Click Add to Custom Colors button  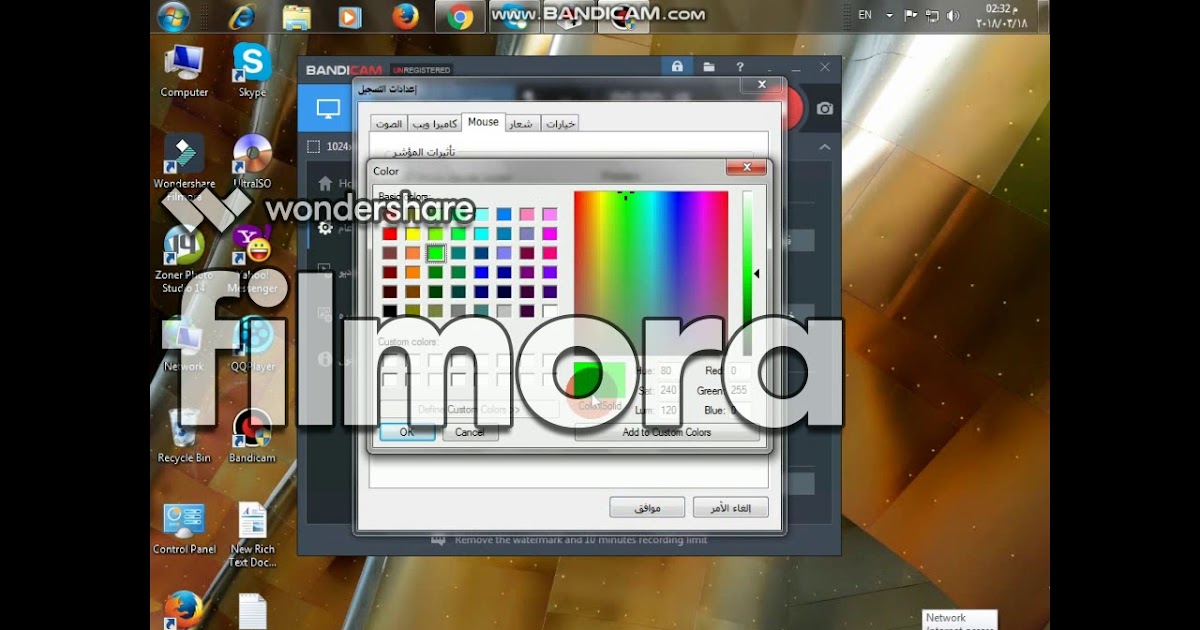[x=667, y=432]
